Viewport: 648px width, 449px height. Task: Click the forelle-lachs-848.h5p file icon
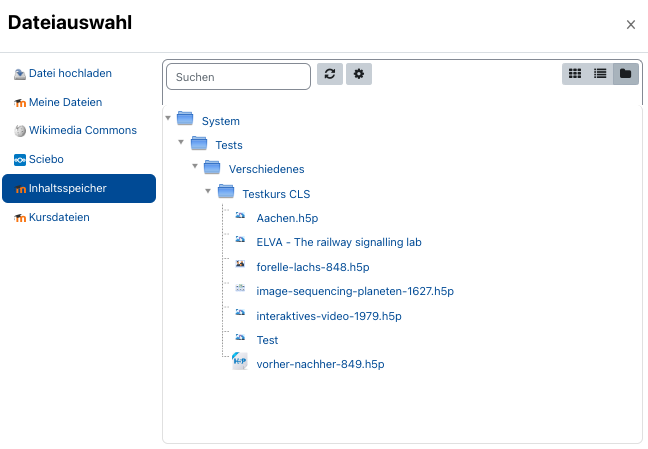pos(240,265)
